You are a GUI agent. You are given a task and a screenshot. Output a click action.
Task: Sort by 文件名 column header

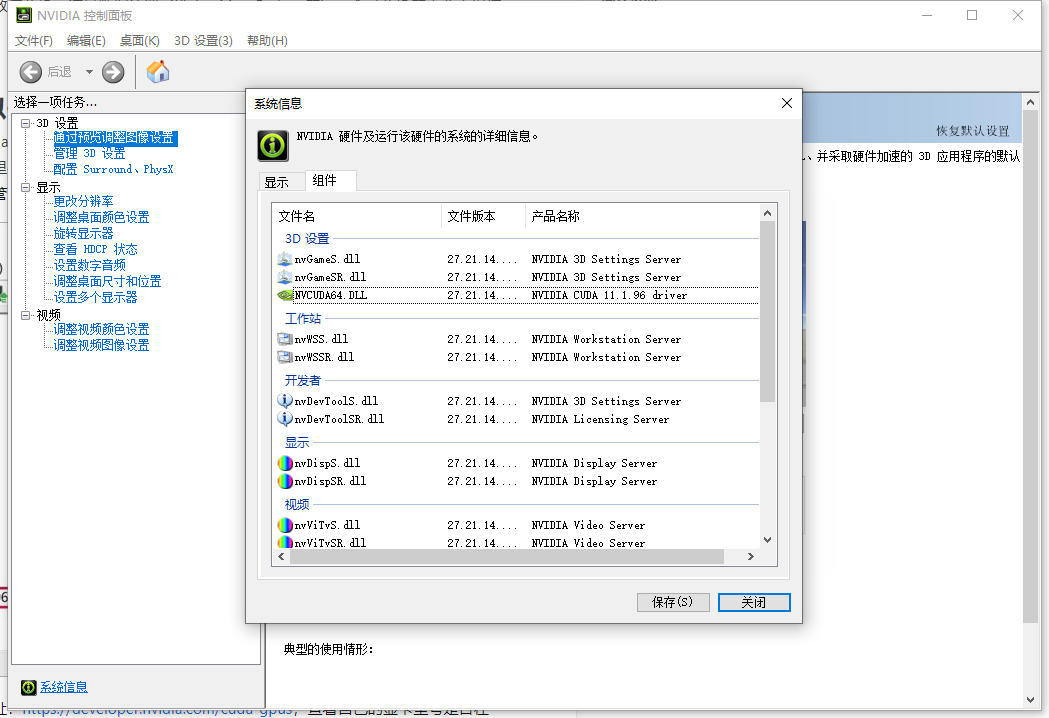pos(357,216)
